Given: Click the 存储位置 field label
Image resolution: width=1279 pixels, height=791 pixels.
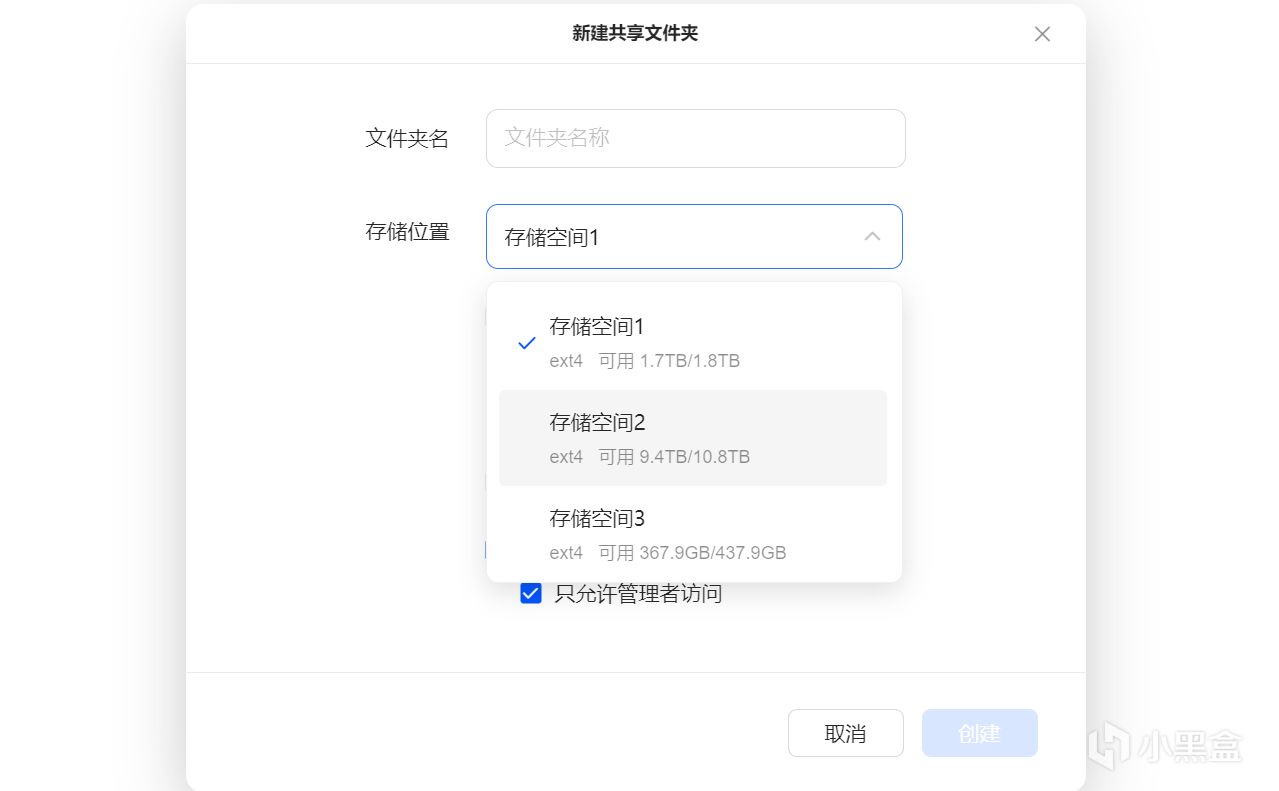Looking at the screenshot, I should (407, 232).
